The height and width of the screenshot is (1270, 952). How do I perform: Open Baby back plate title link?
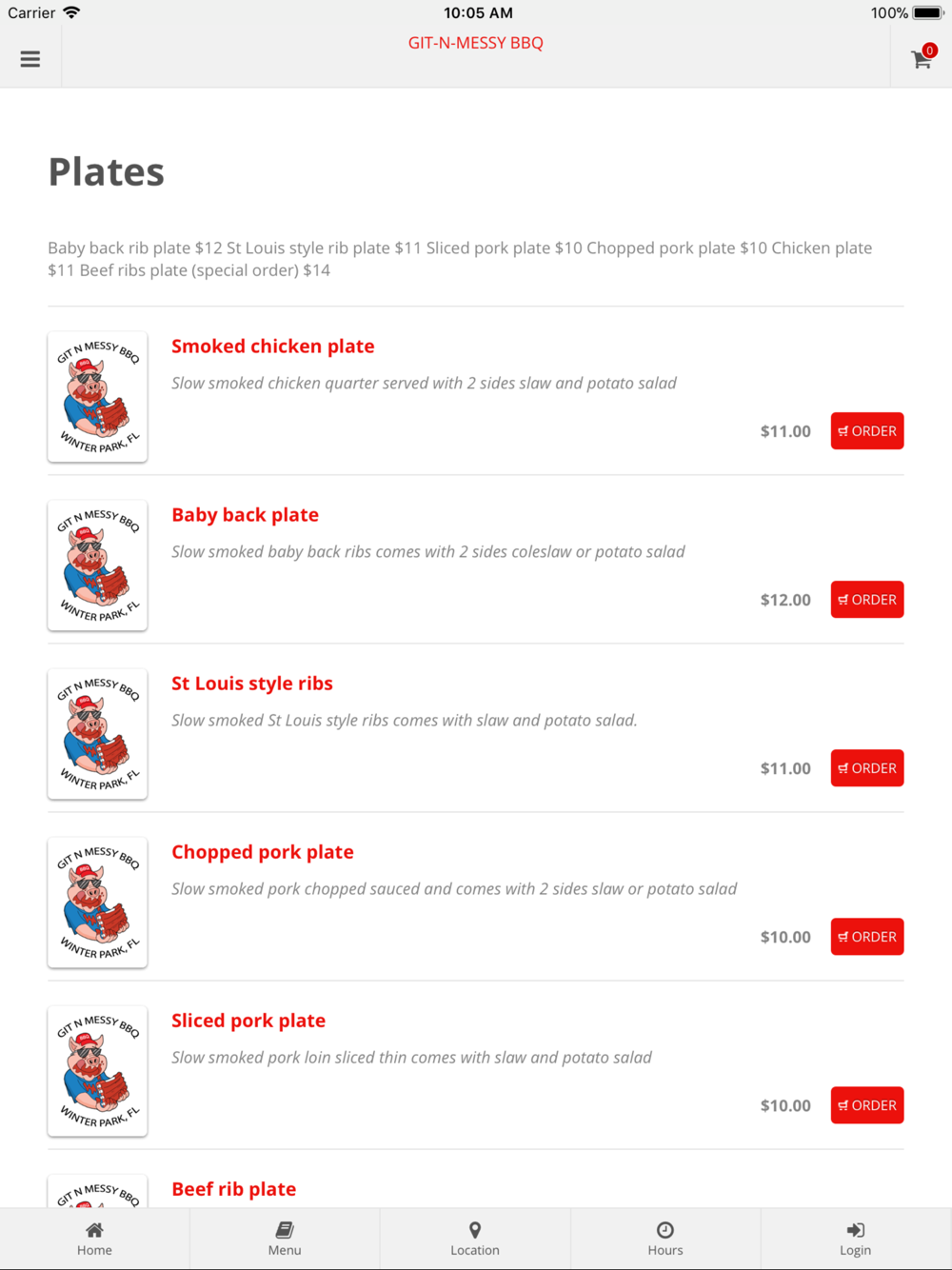click(x=246, y=515)
